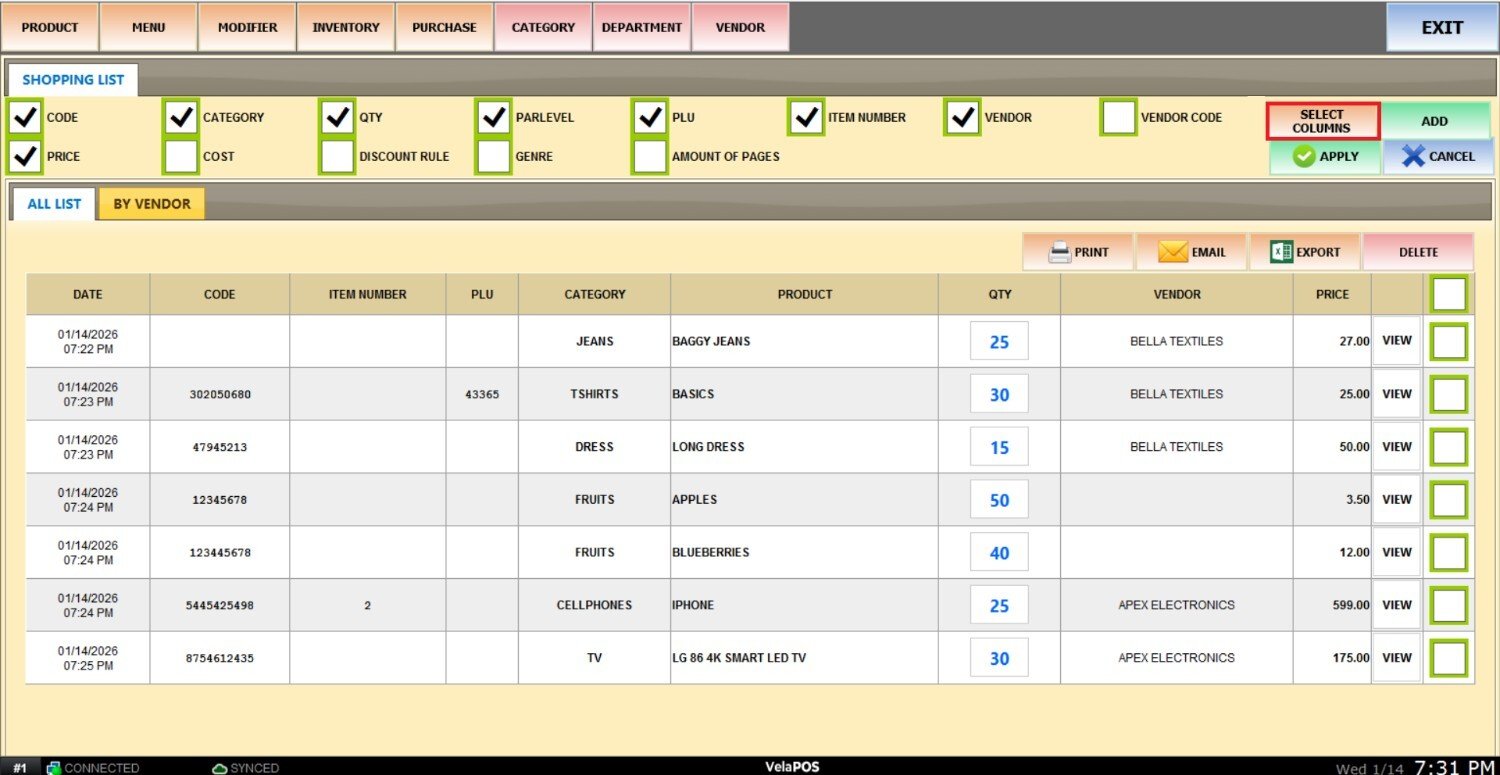Open the Purchase menu
1500x775 pixels.
(x=444, y=28)
